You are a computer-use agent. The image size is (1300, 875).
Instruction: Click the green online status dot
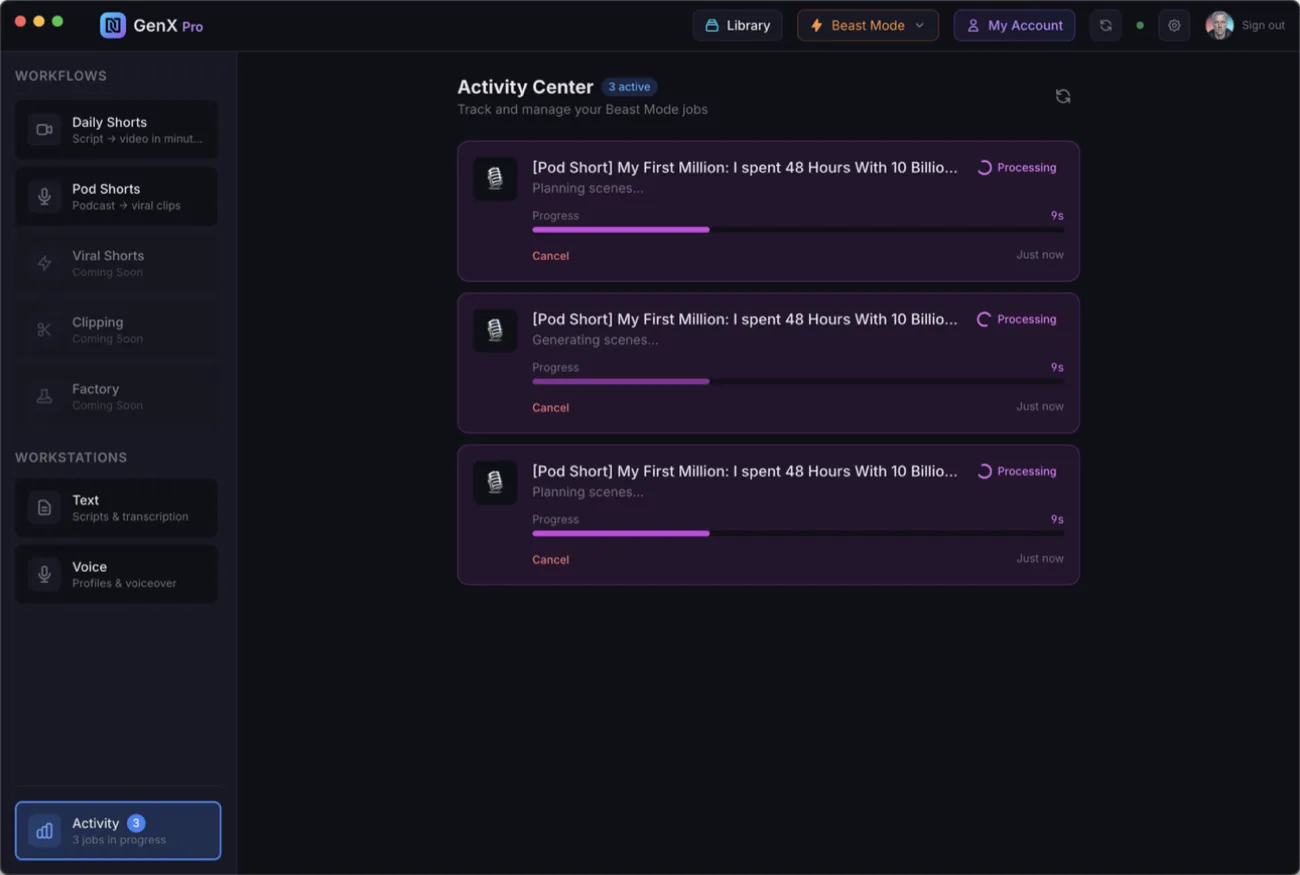point(1140,26)
